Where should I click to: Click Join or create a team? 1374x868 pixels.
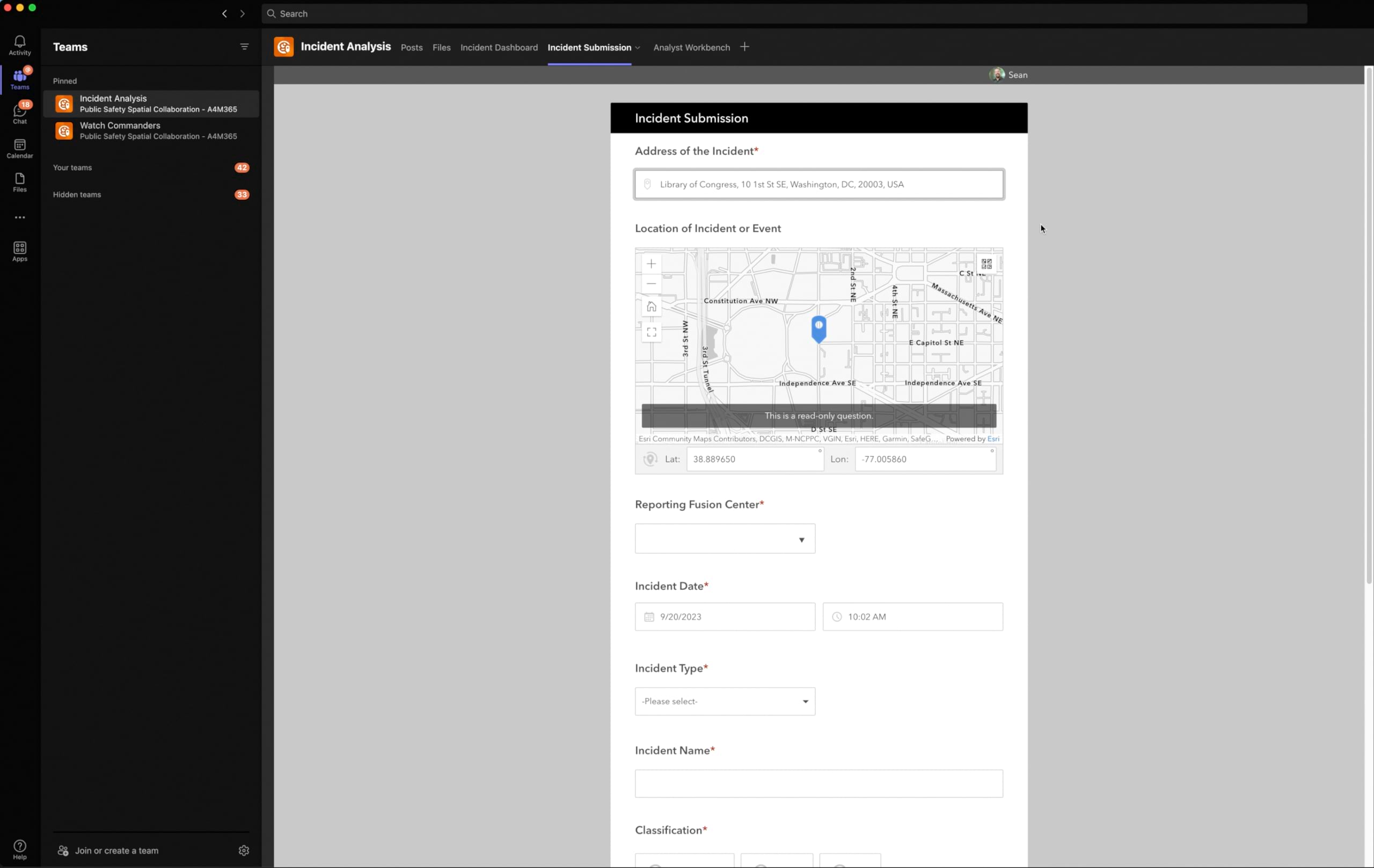[116, 850]
